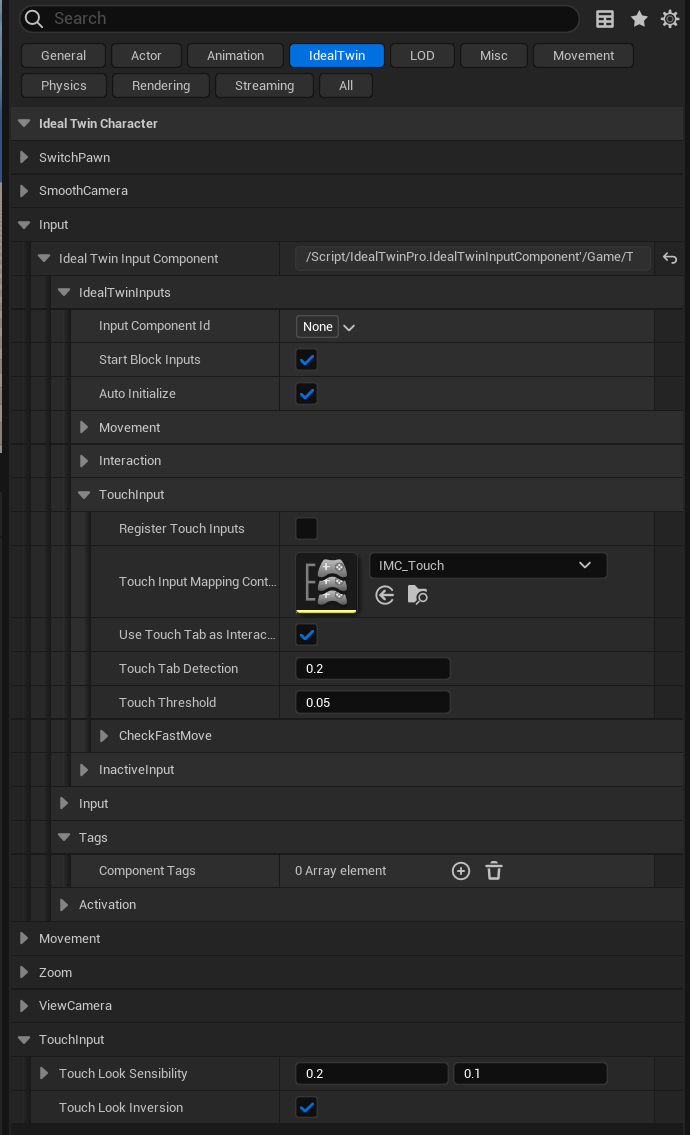Switch to the Physics filter tab
This screenshot has width=690, height=1135.
coord(64,86)
